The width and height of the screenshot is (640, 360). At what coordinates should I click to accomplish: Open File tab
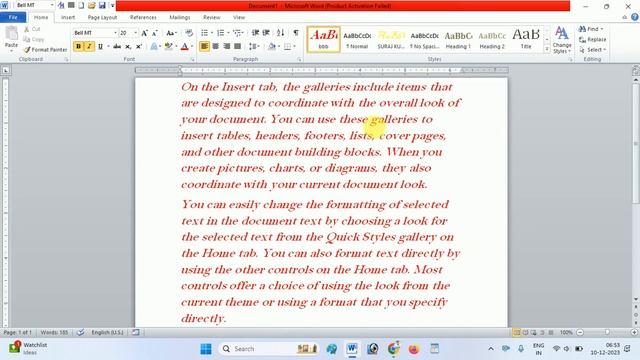tap(13, 17)
